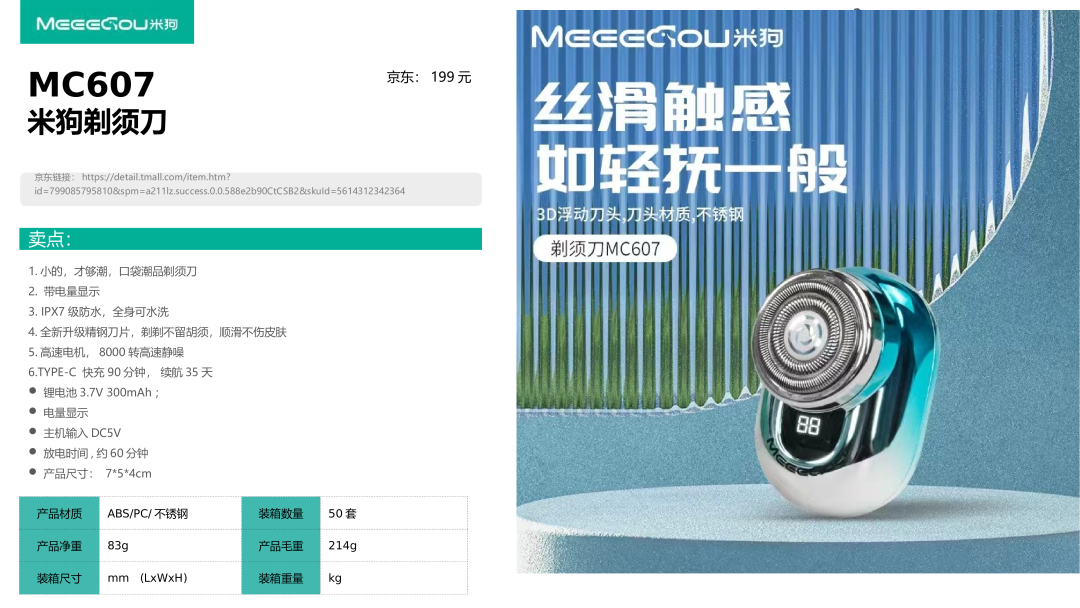Click the MC607 model title
The image size is (1080, 608).
pos(91,85)
